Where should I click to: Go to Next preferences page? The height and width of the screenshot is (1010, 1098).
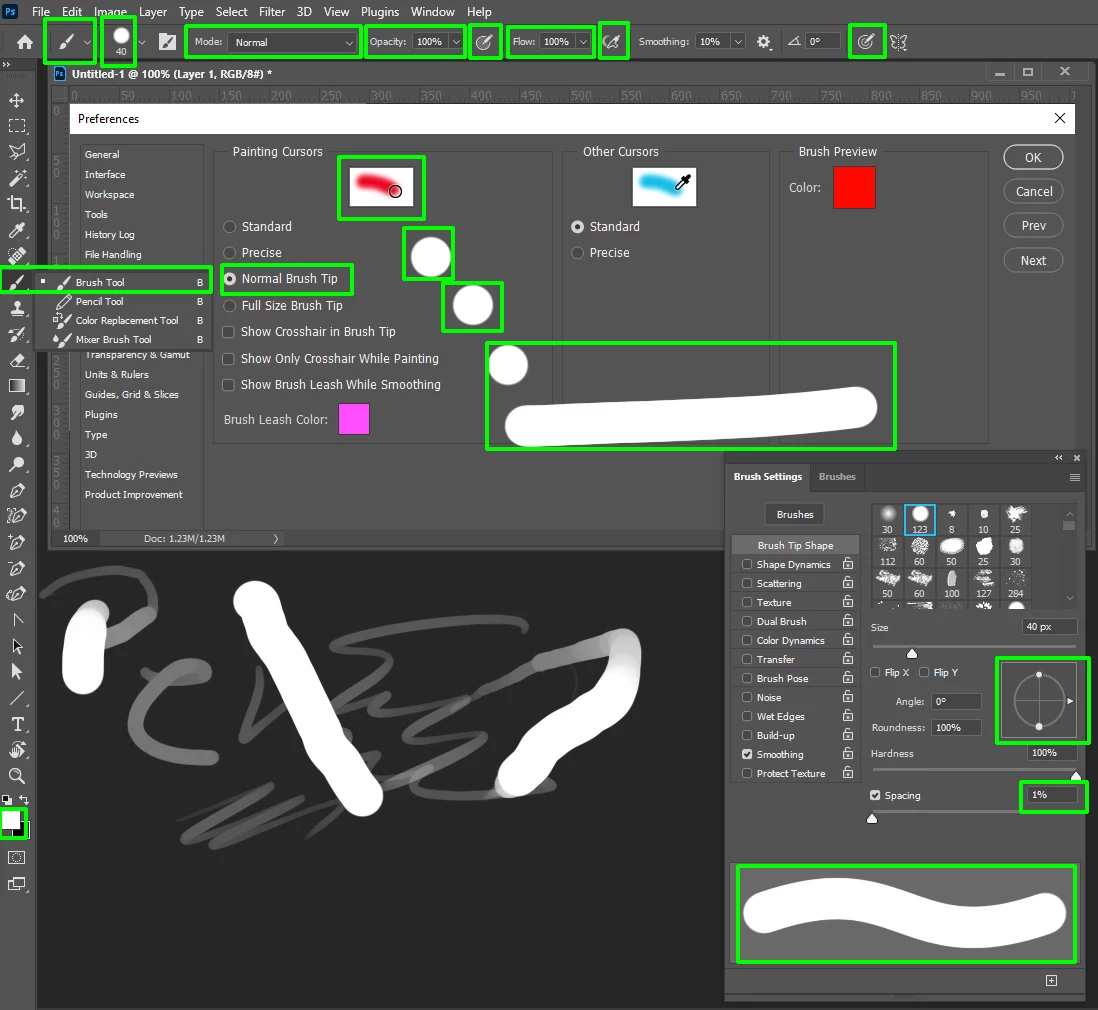tap(1033, 261)
